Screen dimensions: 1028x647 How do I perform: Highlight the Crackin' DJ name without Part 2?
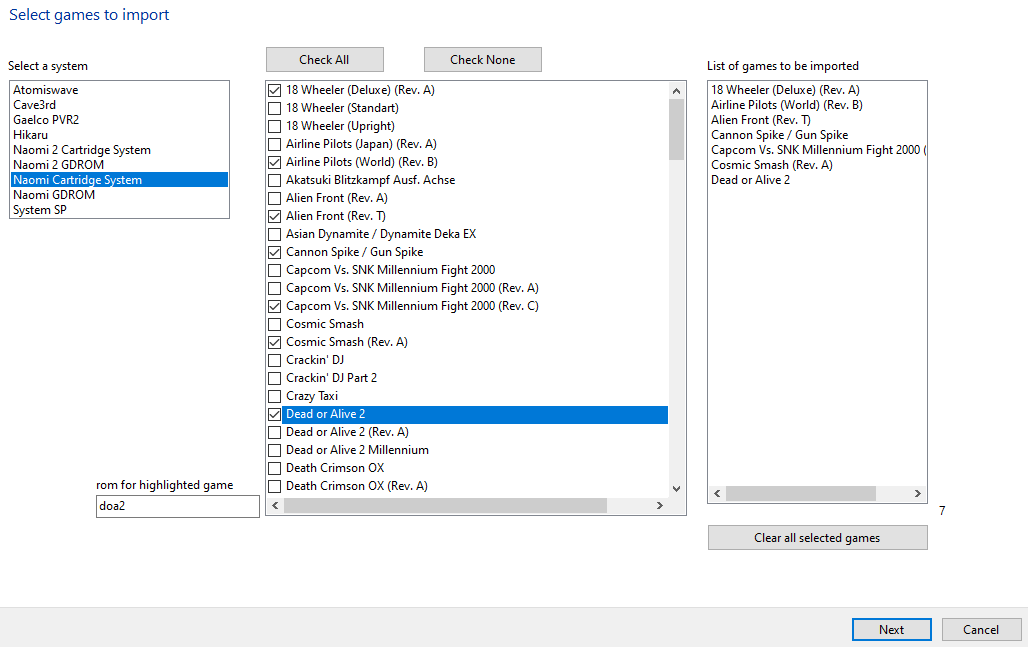315,360
